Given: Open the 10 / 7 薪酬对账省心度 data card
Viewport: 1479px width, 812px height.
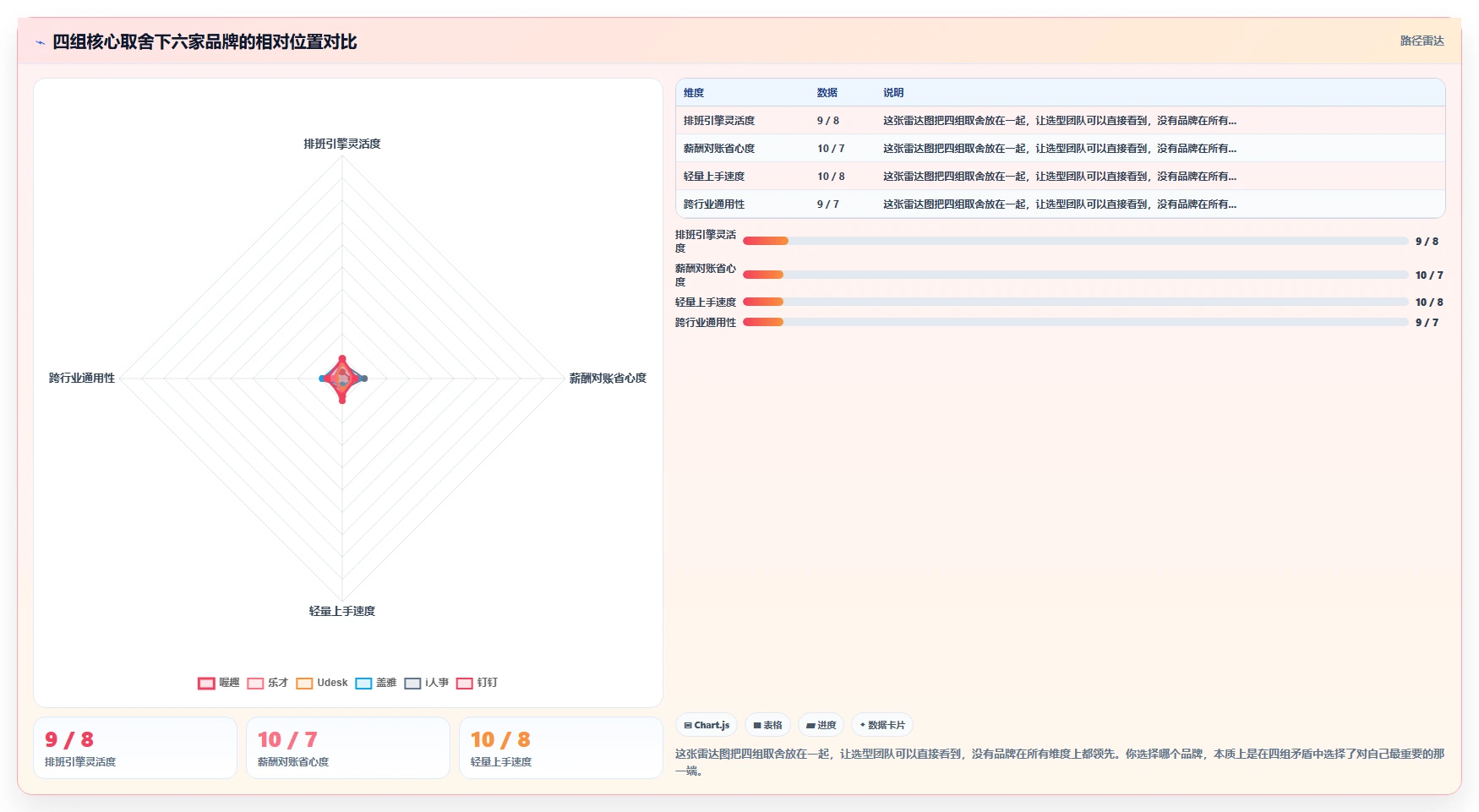Looking at the screenshot, I should (x=348, y=748).
